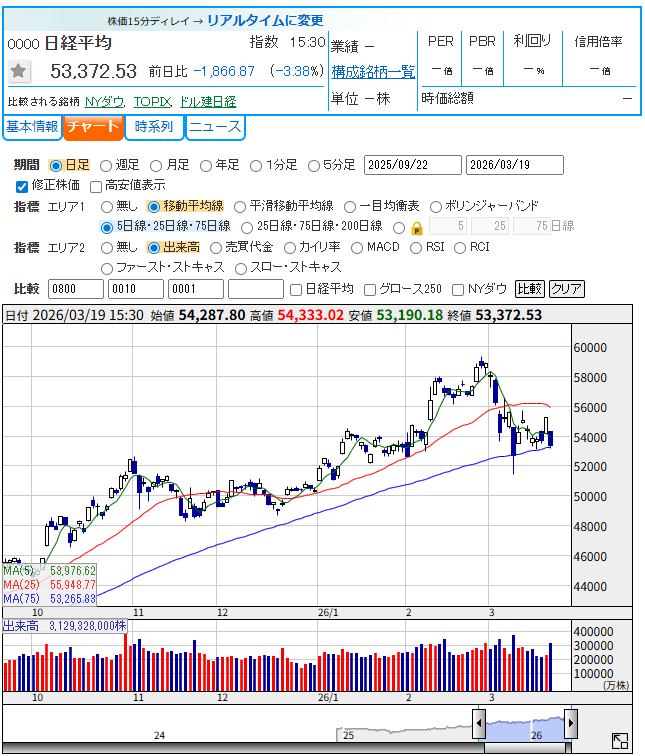645x756 pixels.
Task: Switch to the 基本情報 tab
Action: pos(32,127)
